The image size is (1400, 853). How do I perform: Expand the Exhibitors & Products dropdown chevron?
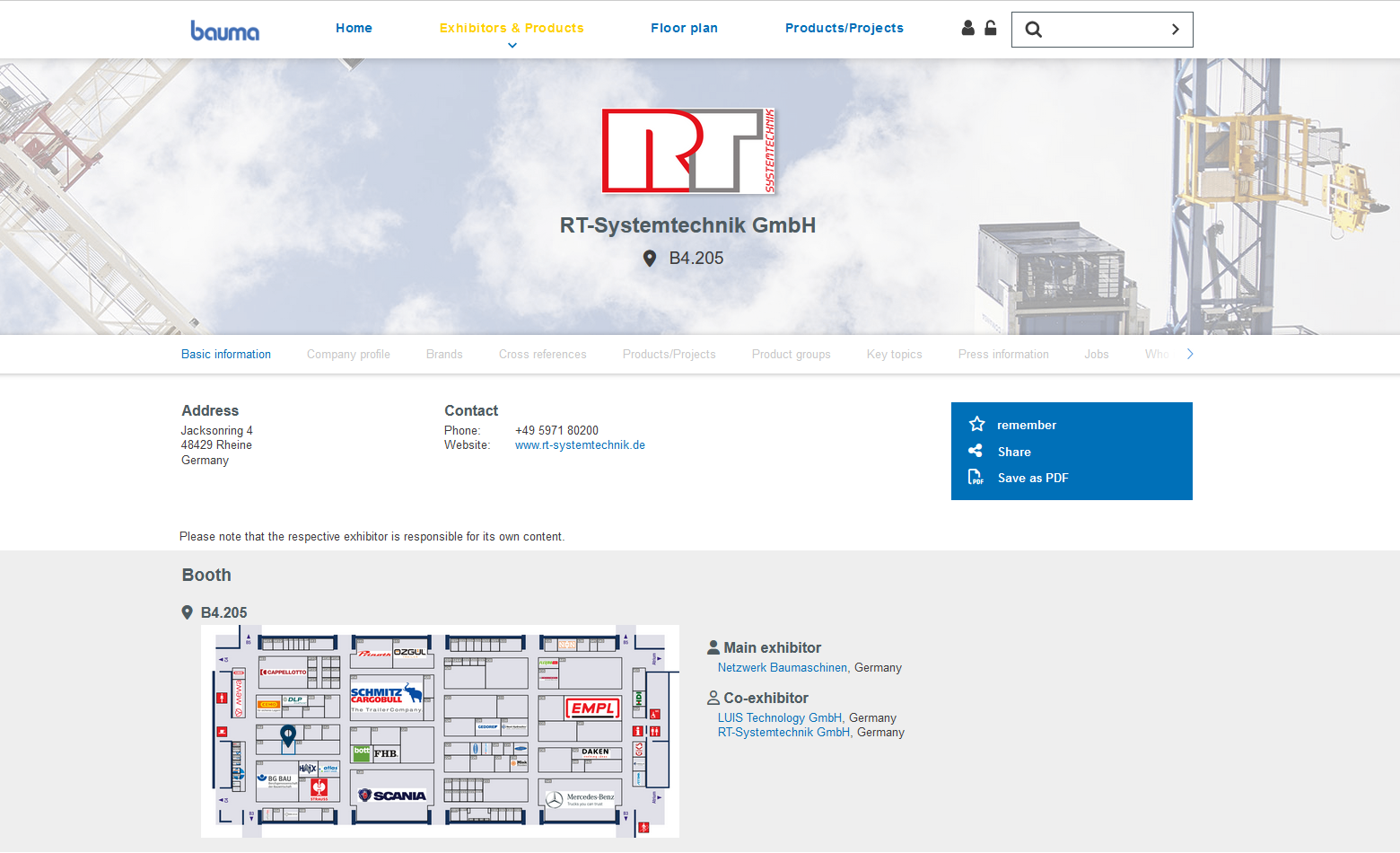[512, 45]
